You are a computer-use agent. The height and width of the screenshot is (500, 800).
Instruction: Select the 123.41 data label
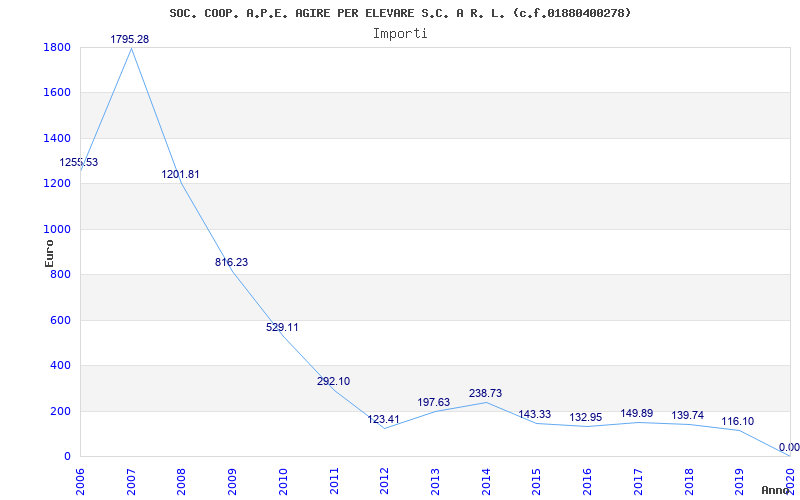[x=384, y=420]
